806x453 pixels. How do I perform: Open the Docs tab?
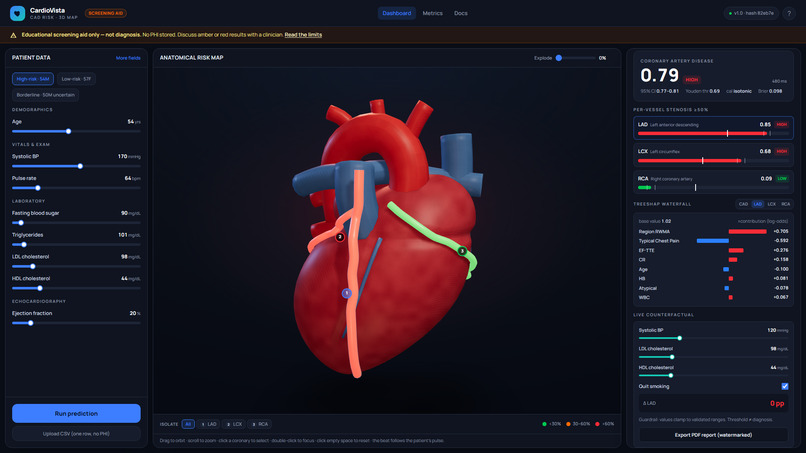click(461, 13)
